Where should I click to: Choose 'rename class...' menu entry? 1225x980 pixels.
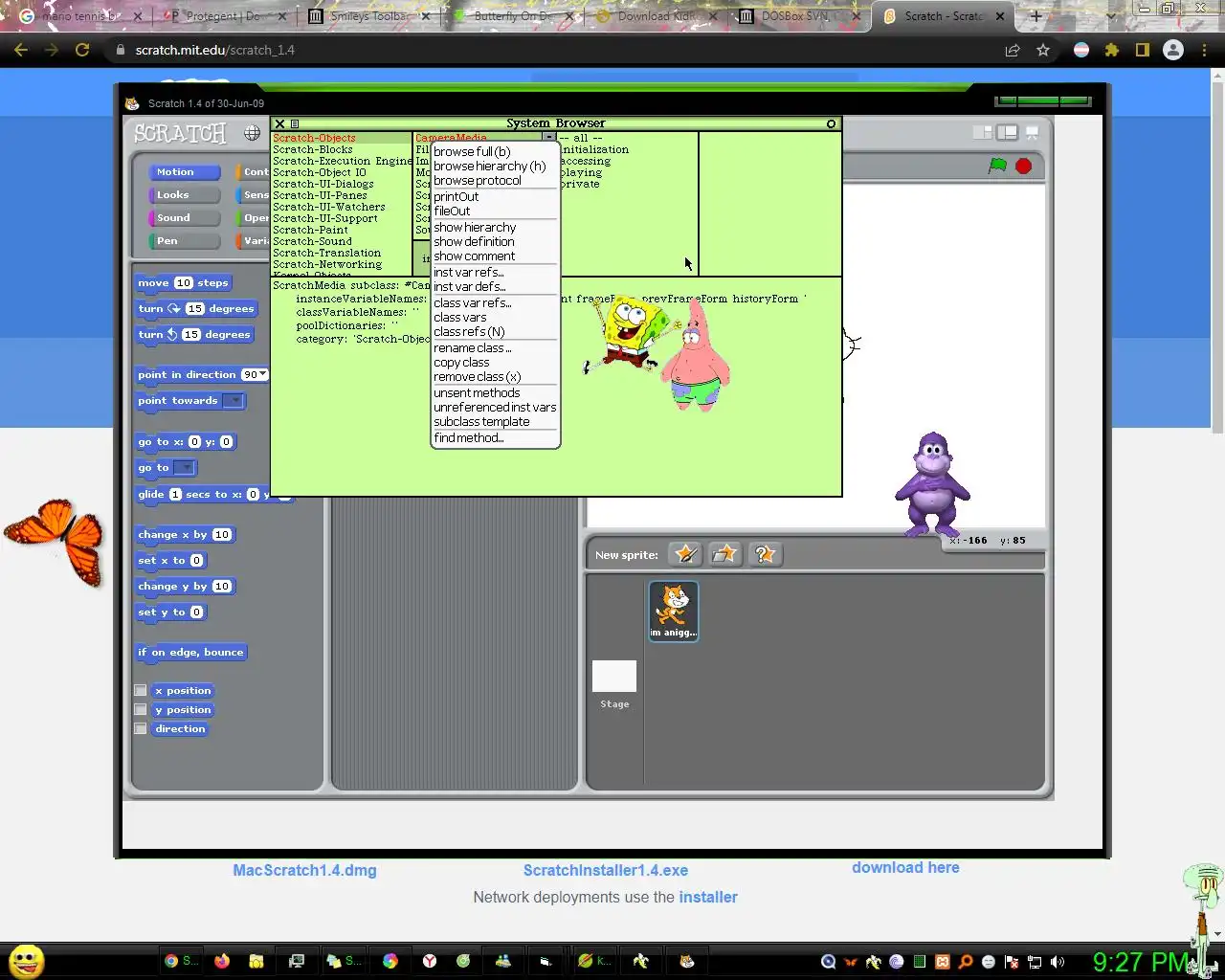pyautogui.click(x=472, y=347)
